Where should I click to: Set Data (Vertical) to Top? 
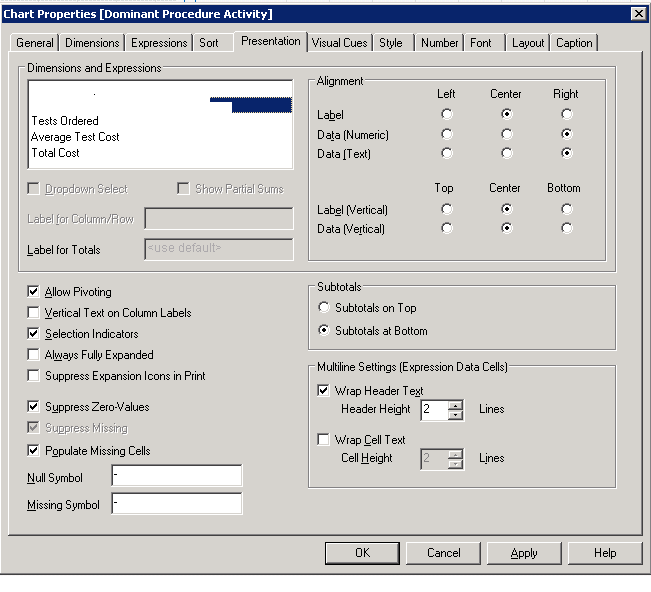pos(447,228)
